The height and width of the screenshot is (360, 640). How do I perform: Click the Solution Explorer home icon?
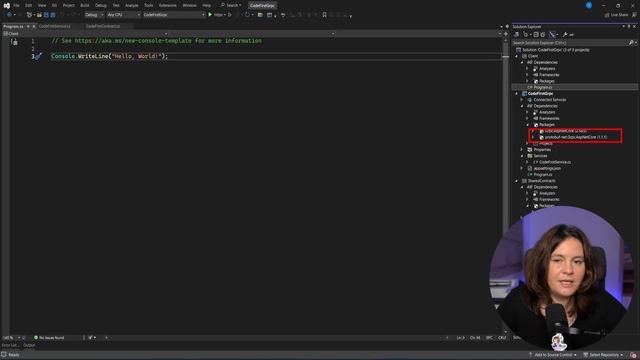coord(516,35)
